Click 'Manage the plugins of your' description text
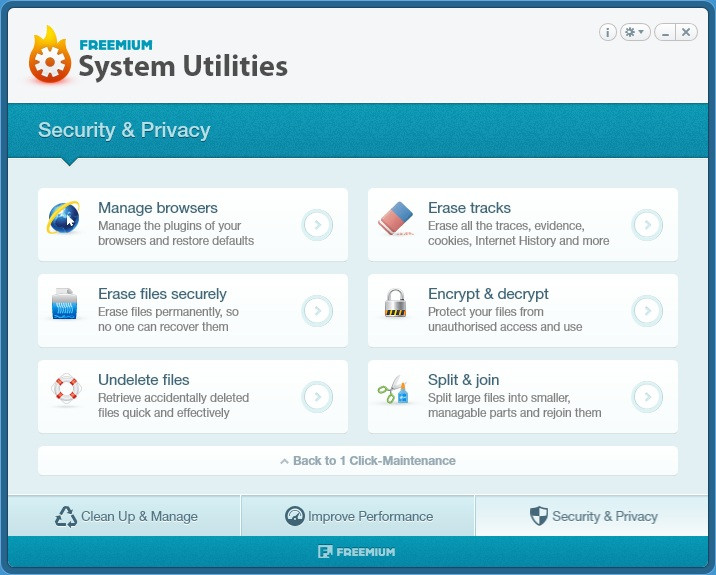 (x=169, y=226)
